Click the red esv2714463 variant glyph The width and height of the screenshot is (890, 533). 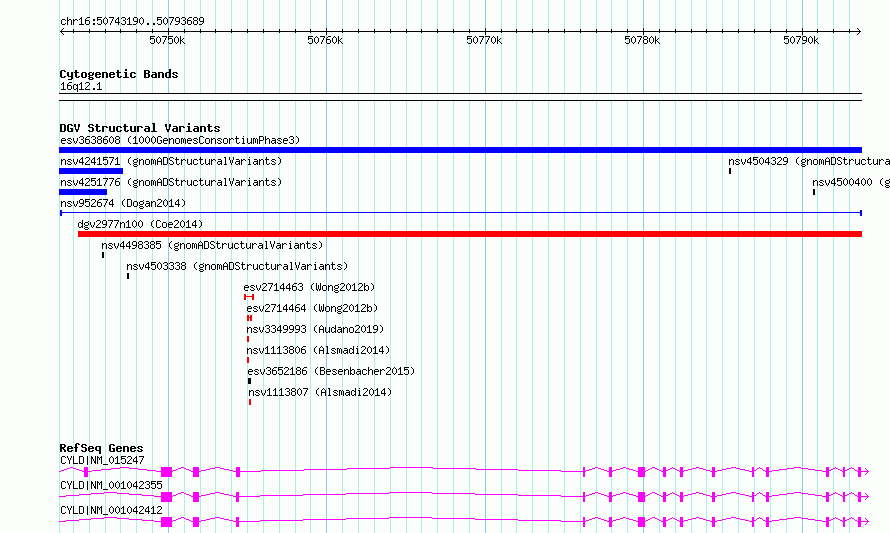coord(249,297)
